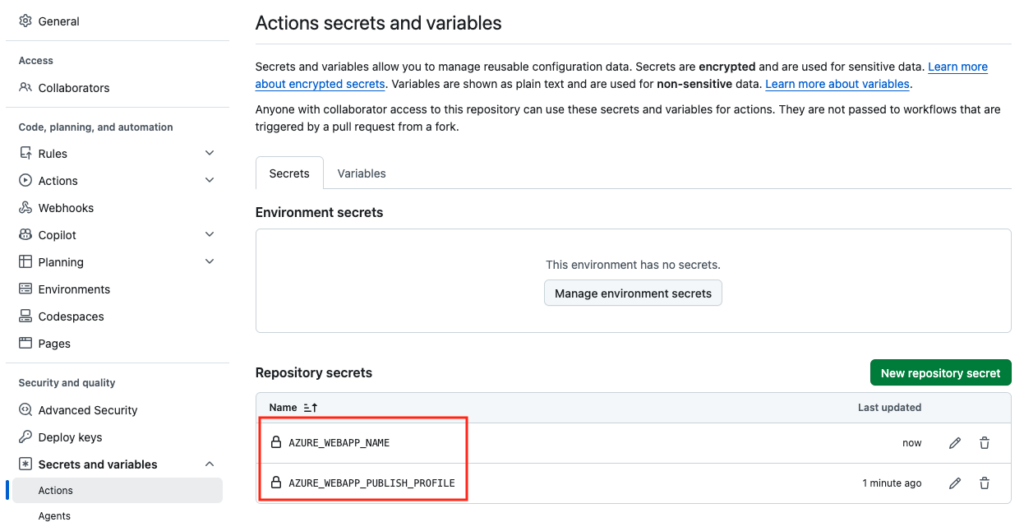Open the General settings gear item
1024x522 pixels.
(x=58, y=21)
